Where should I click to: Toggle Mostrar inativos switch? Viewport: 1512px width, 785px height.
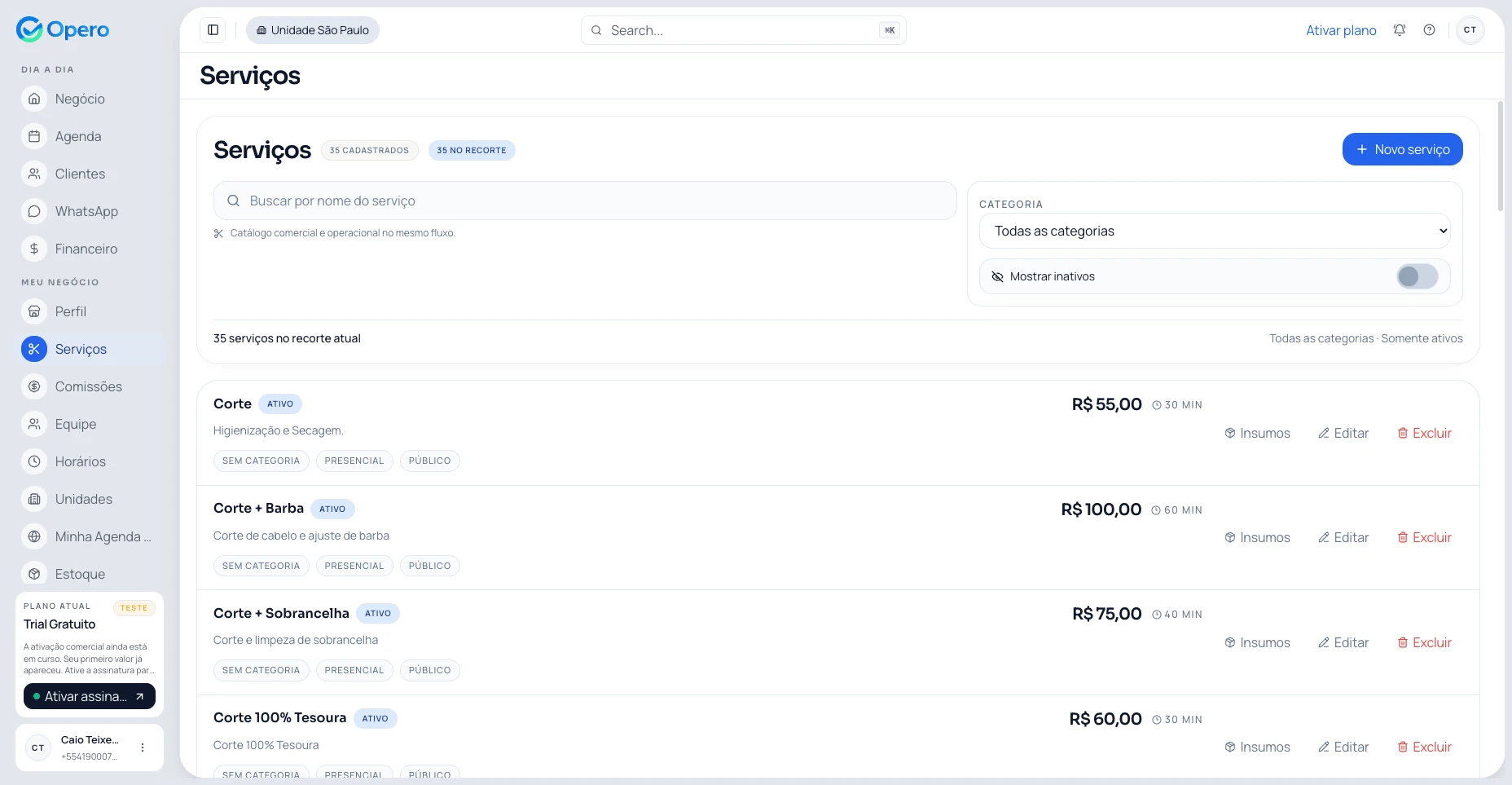coord(1417,276)
